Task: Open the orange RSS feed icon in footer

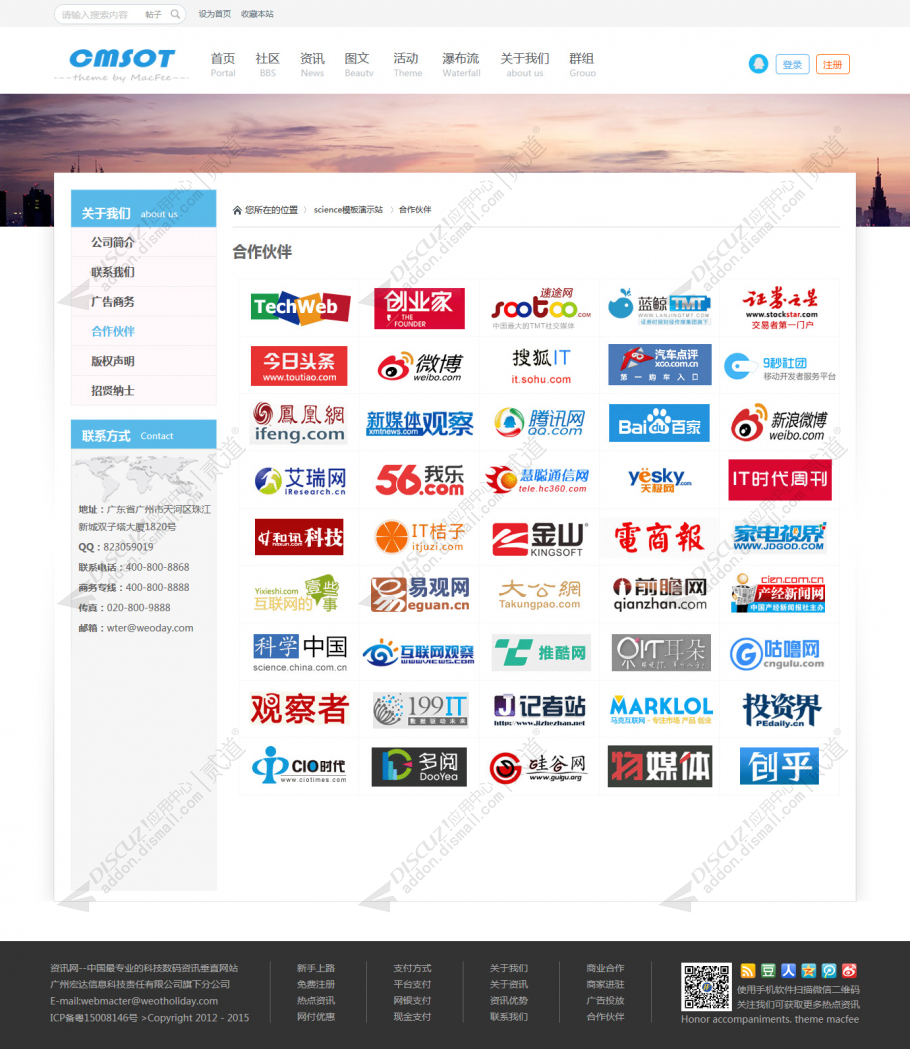Action: tap(748, 971)
